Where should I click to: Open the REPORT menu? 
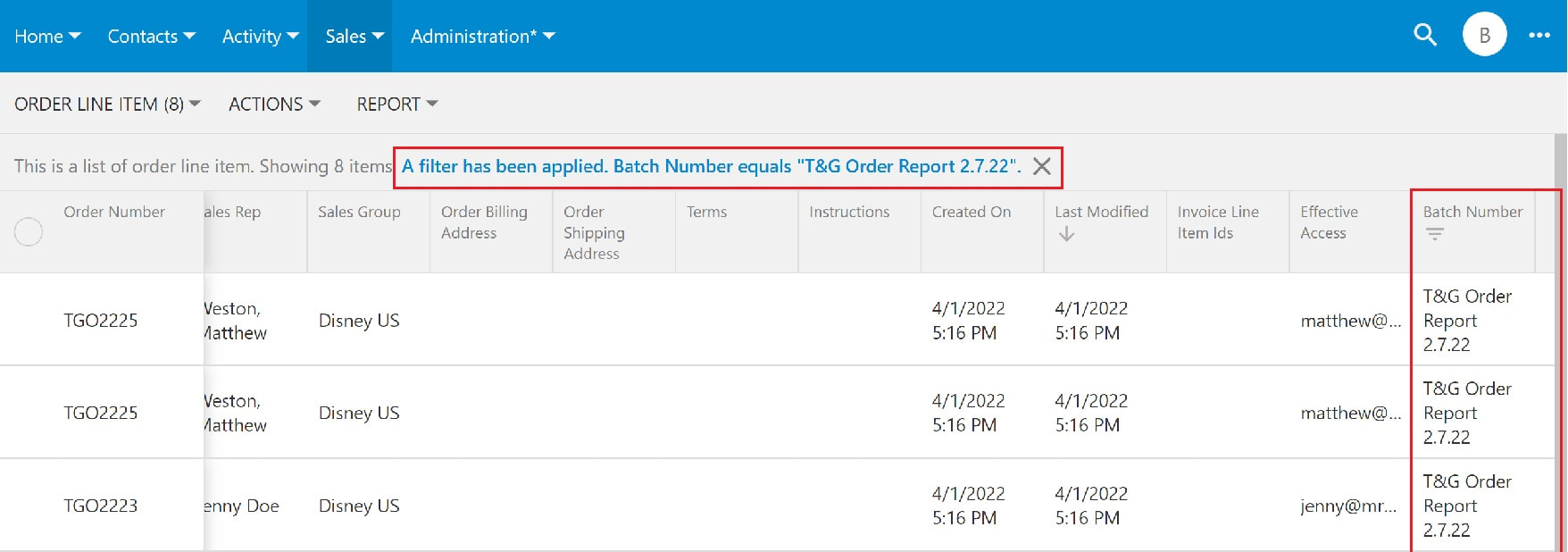click(x=397, y=104)
